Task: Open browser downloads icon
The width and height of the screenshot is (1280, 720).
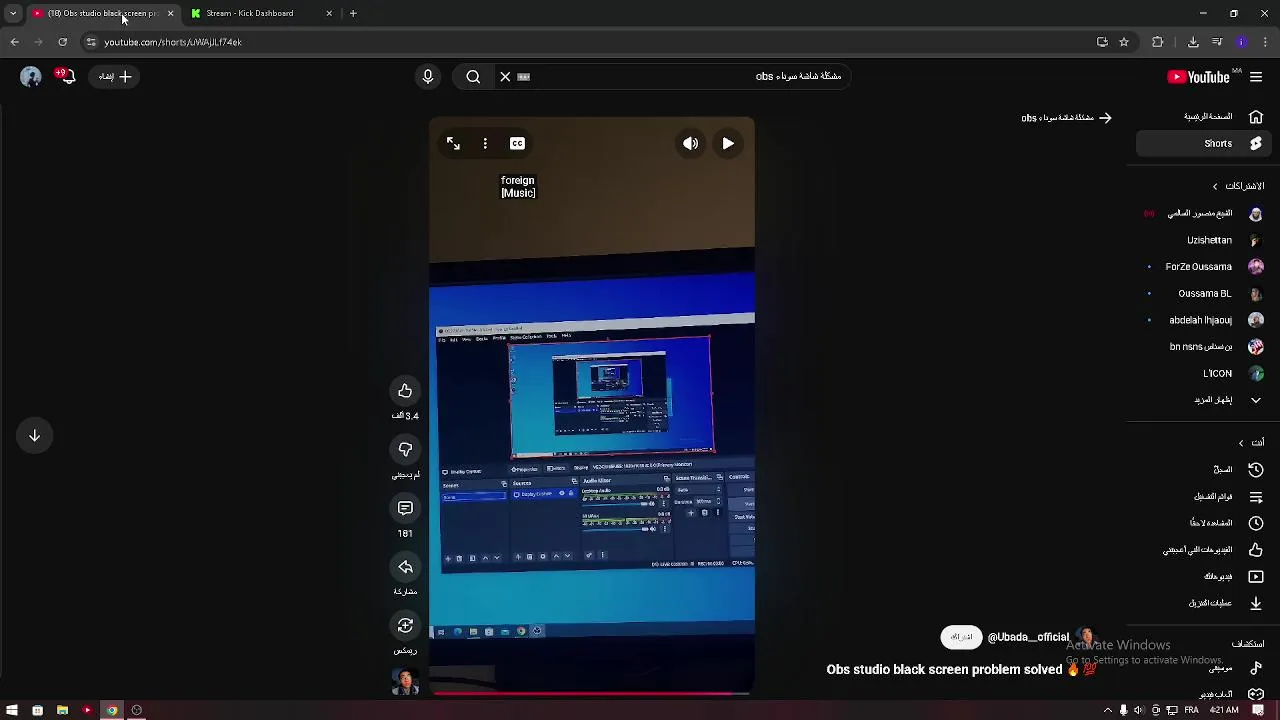Action: click(x=1193, y=42)
